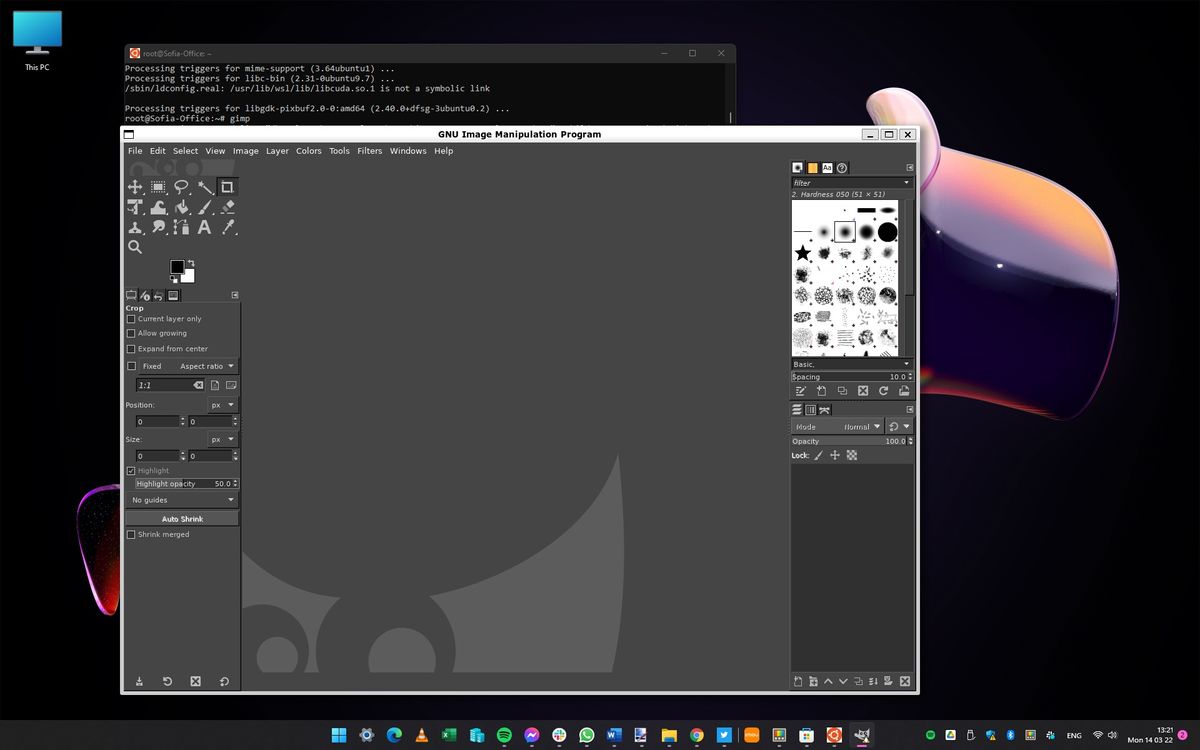
Task: Toggle the Lock pixels icon
Action: coord(819,455)
